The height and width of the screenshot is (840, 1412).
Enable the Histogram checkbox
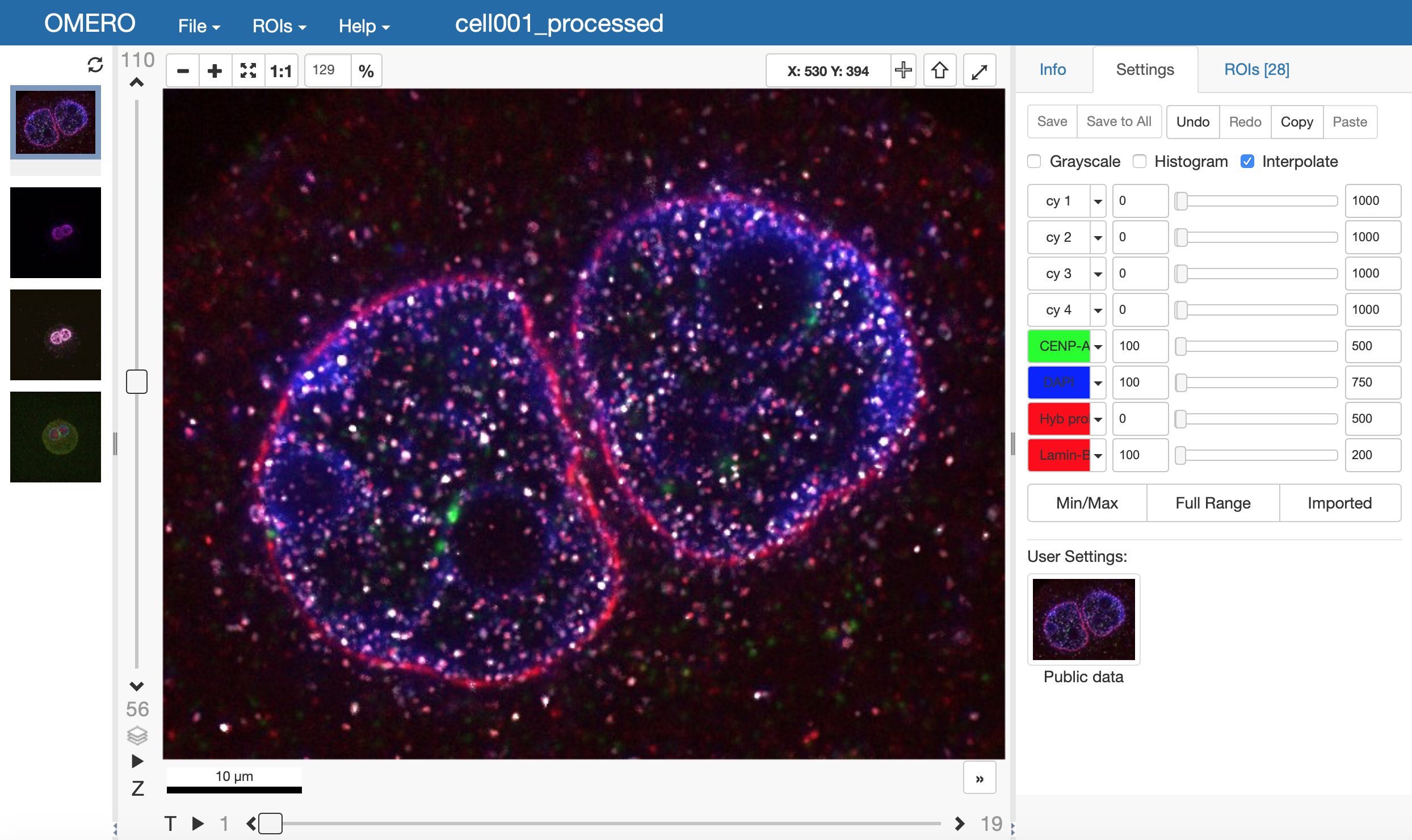(x=1139, y=161)
